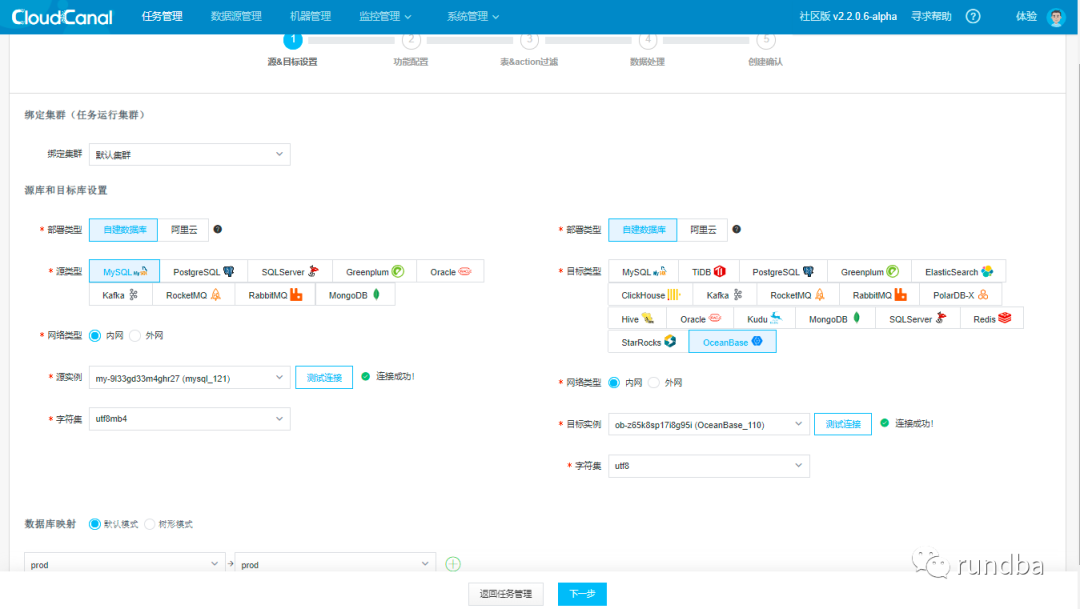Select source network type 外网 radio
Viewport: 1080px width, 609px height.
(135, 336)
